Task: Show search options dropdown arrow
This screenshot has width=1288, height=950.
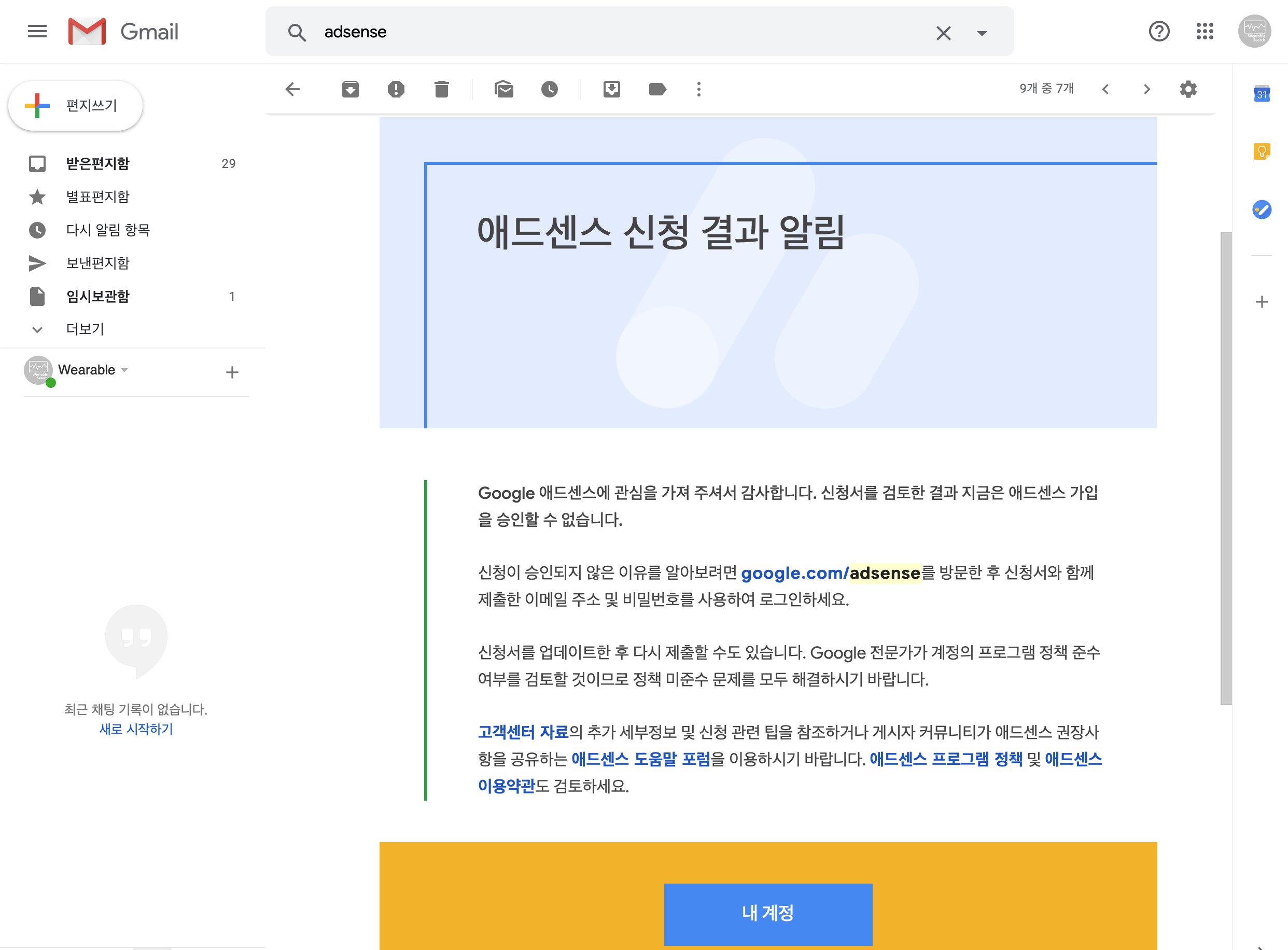Action: [x=982, y=33]
